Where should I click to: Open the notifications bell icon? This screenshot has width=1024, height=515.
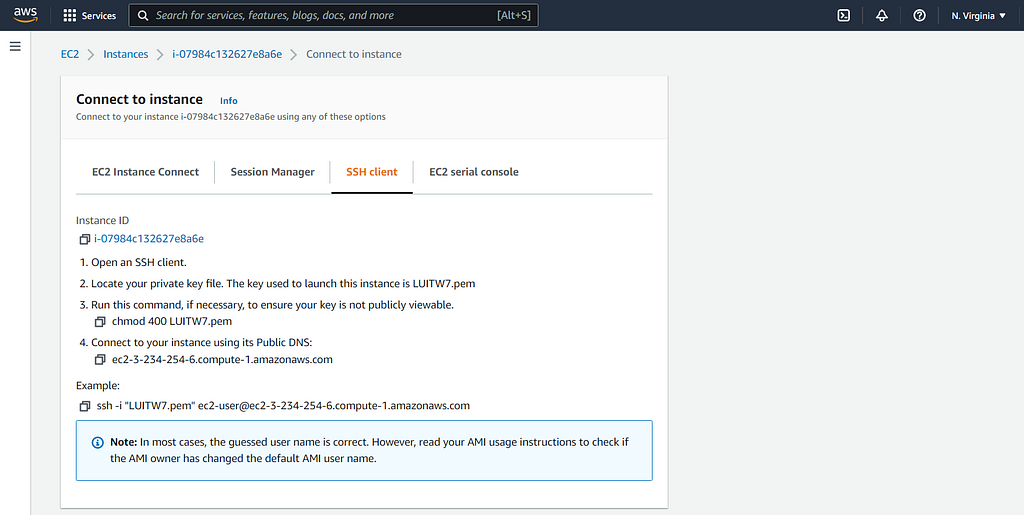(x=882, y=16)
